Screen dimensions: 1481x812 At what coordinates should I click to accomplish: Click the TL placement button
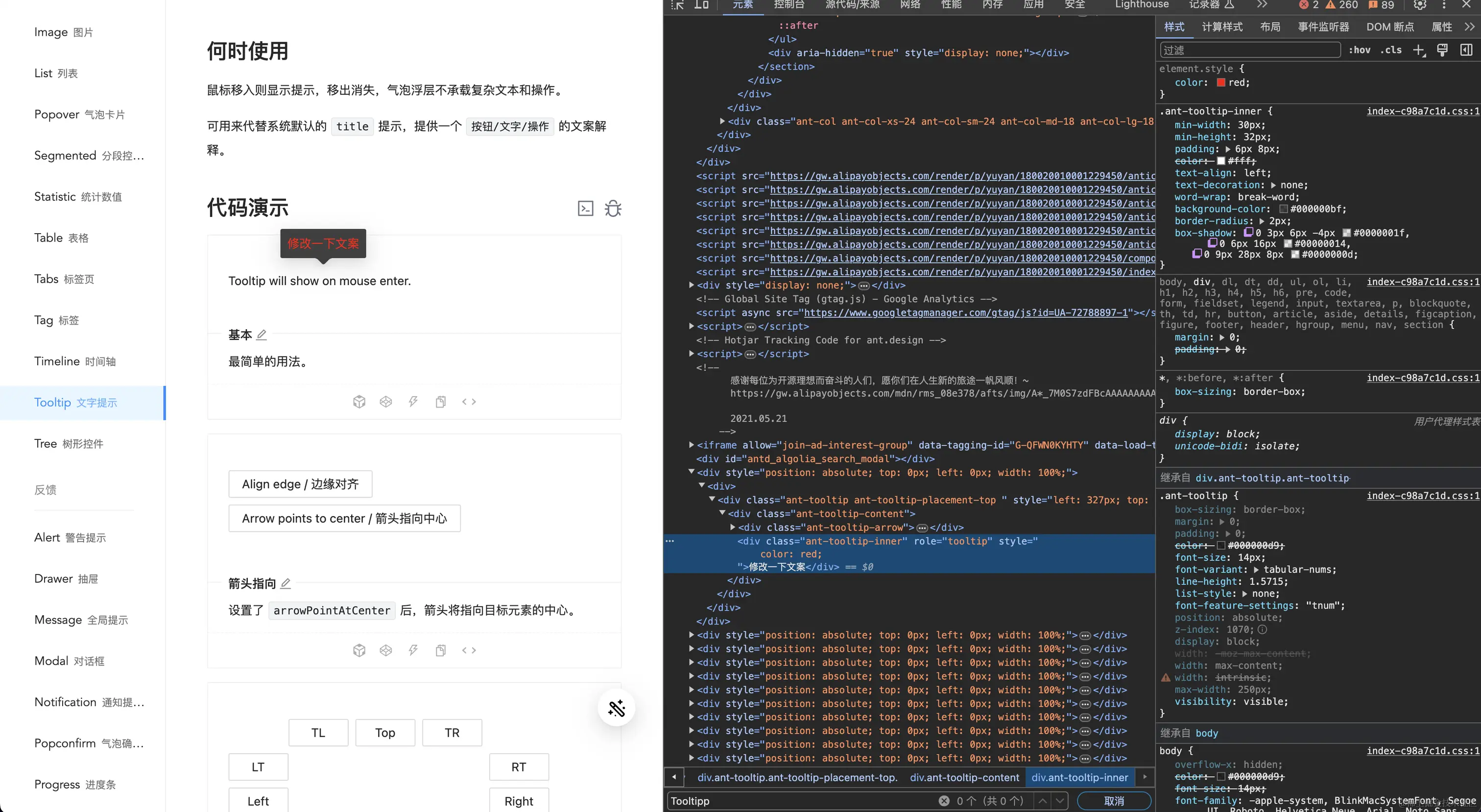318,733
